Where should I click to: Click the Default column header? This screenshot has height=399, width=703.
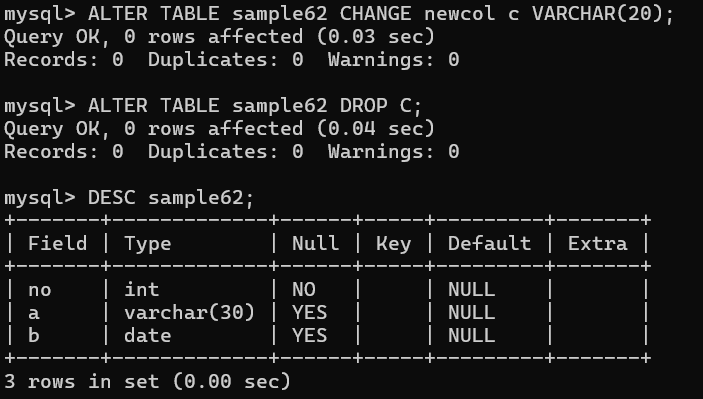click(489, 243)
